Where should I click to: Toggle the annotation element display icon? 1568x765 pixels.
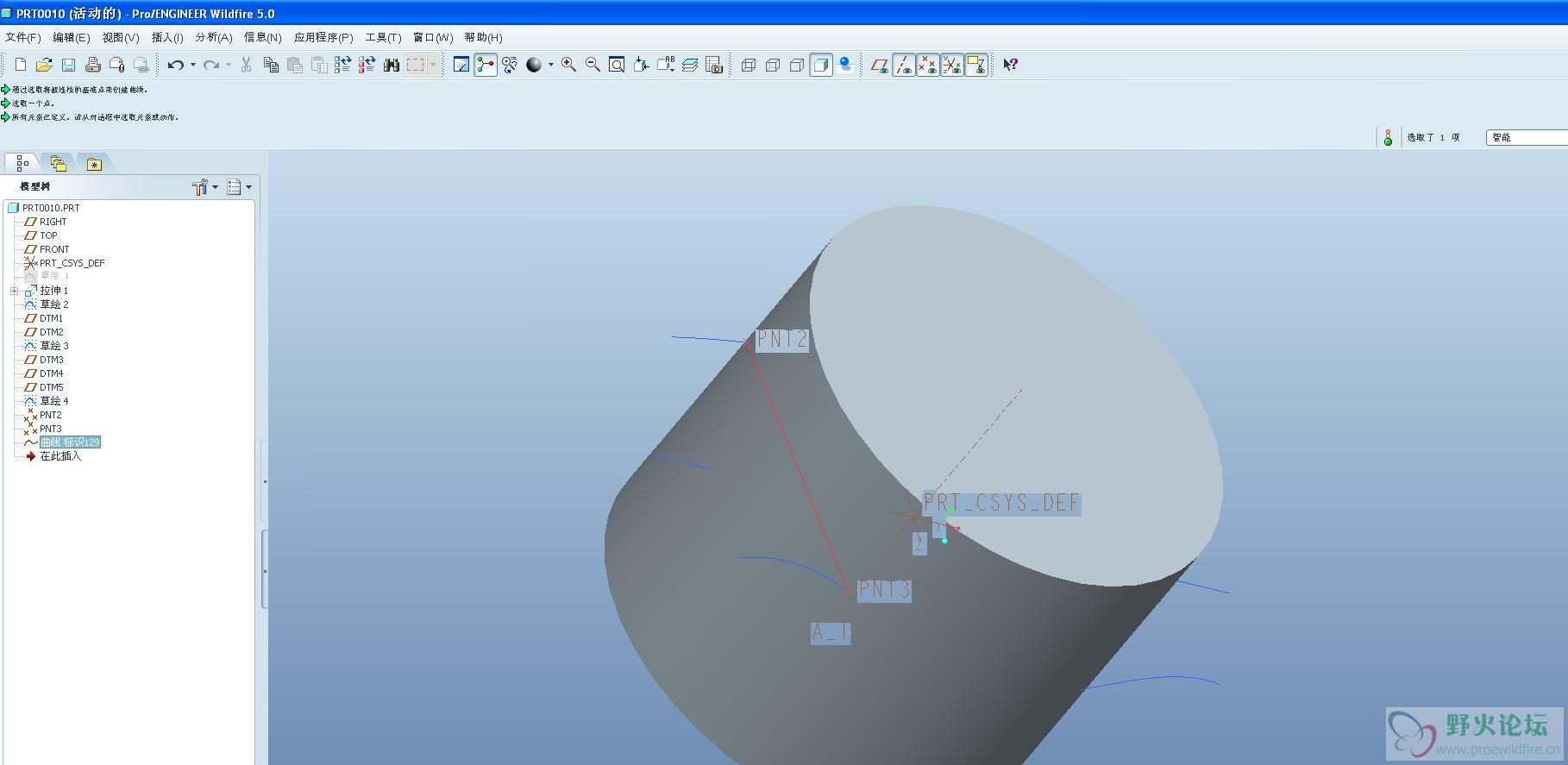click(976, 65)
